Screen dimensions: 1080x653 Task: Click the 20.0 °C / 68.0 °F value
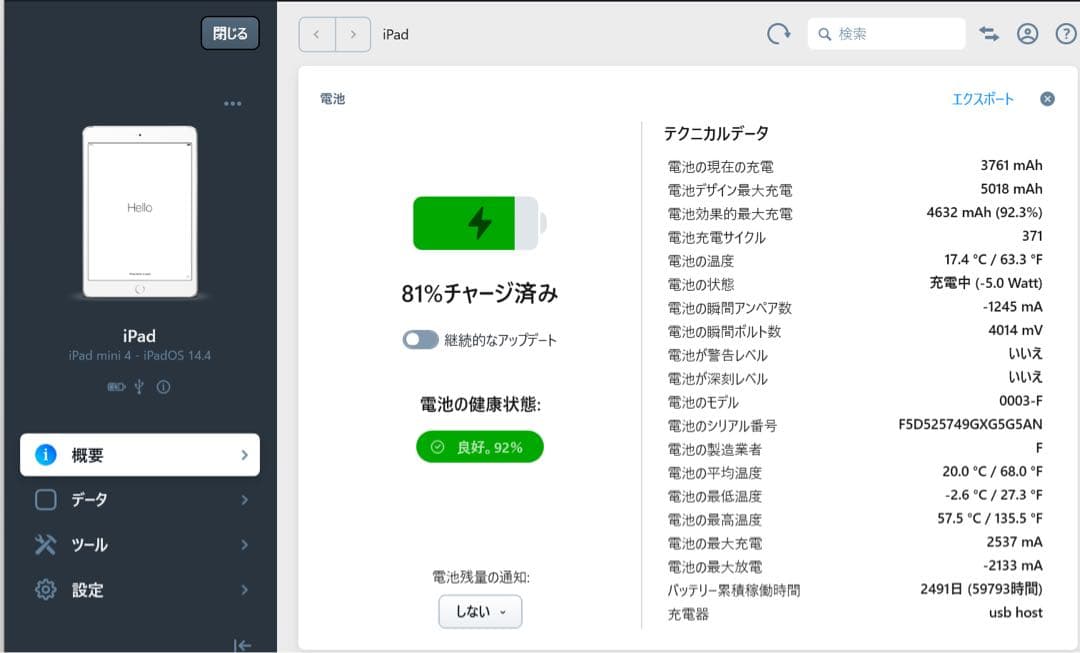click(993, 472)
